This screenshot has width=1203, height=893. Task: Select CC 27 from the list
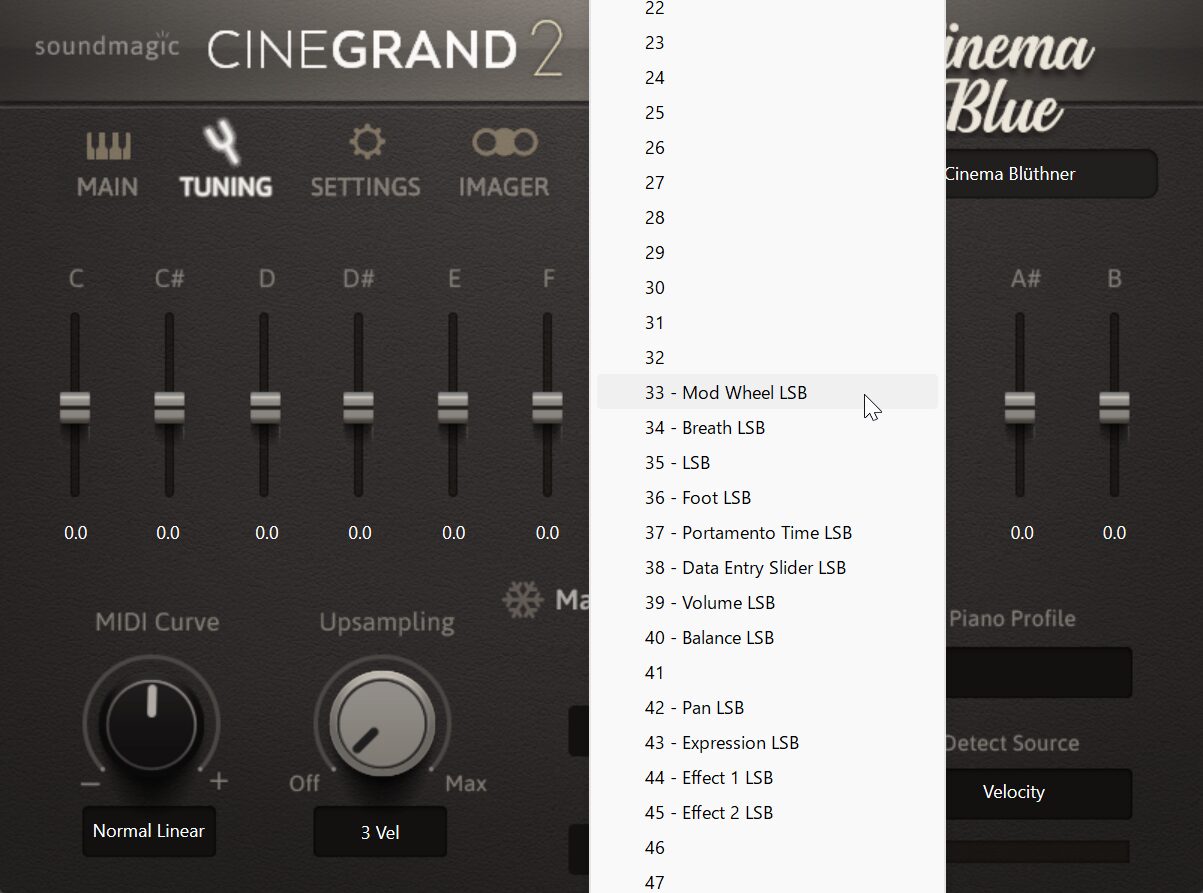tap(767, 183)
